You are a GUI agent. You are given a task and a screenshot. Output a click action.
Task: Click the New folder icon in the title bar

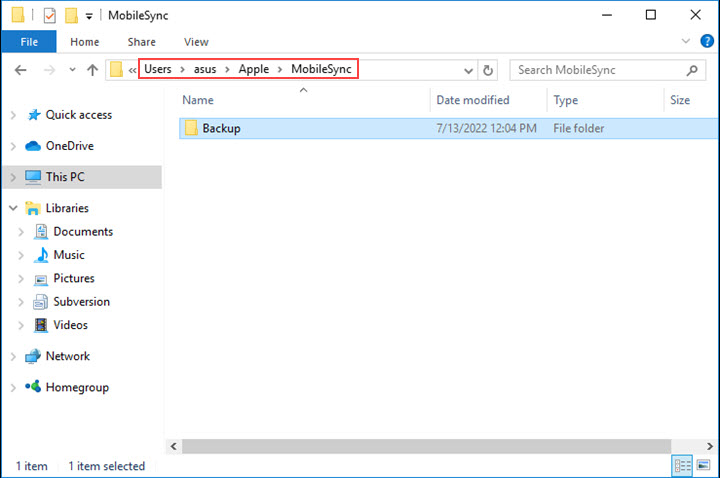point(71,16)
